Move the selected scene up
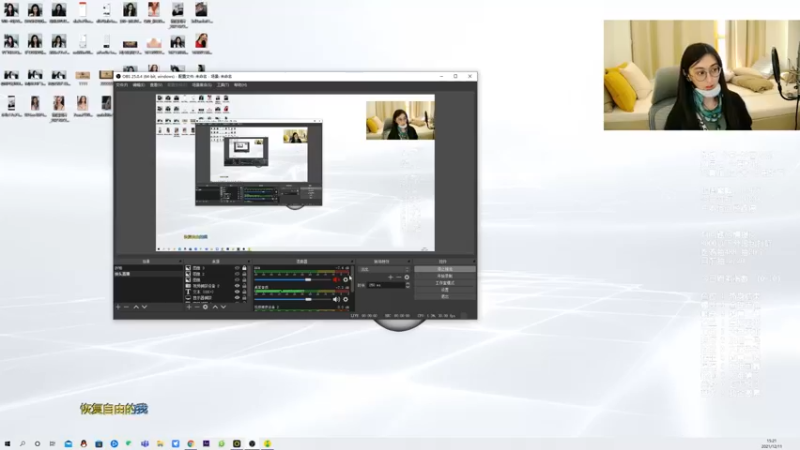The image size is (800, 450). (136, 307)
